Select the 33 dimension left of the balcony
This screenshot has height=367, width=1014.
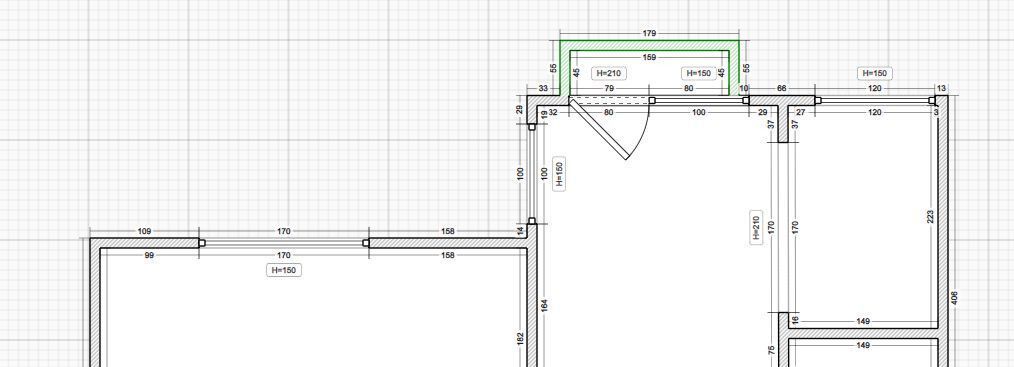coord(543,89)
